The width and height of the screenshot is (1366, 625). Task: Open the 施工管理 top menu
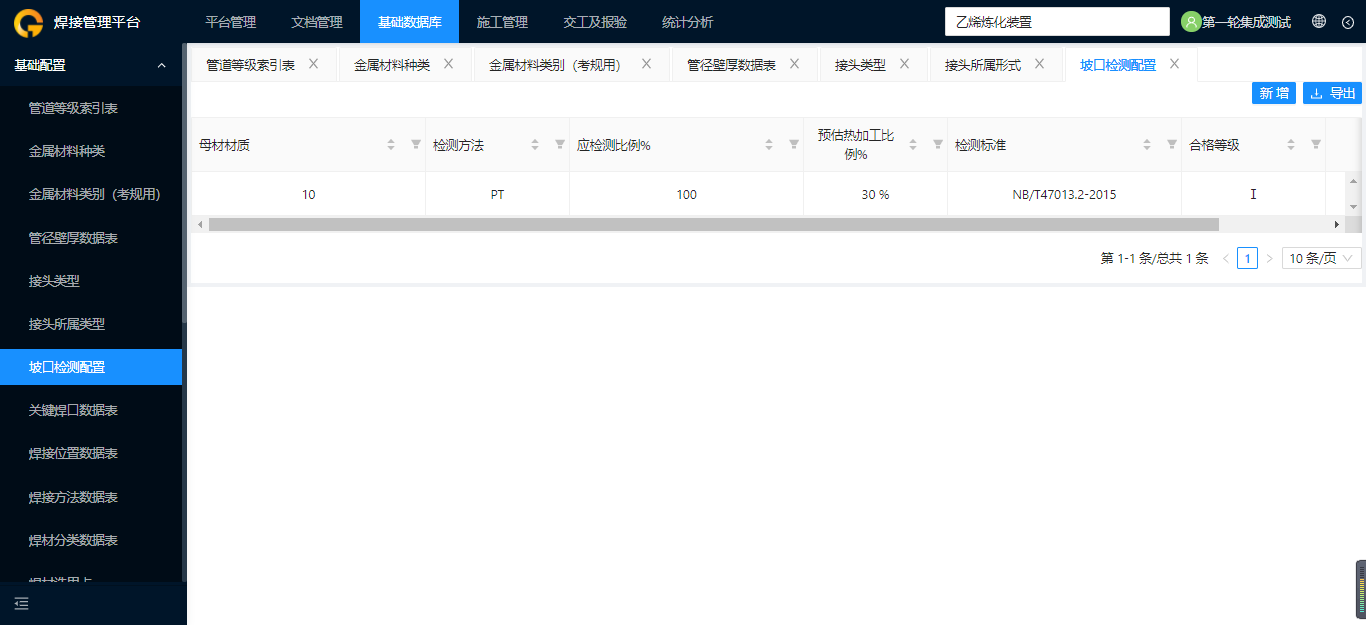(502, 22)
